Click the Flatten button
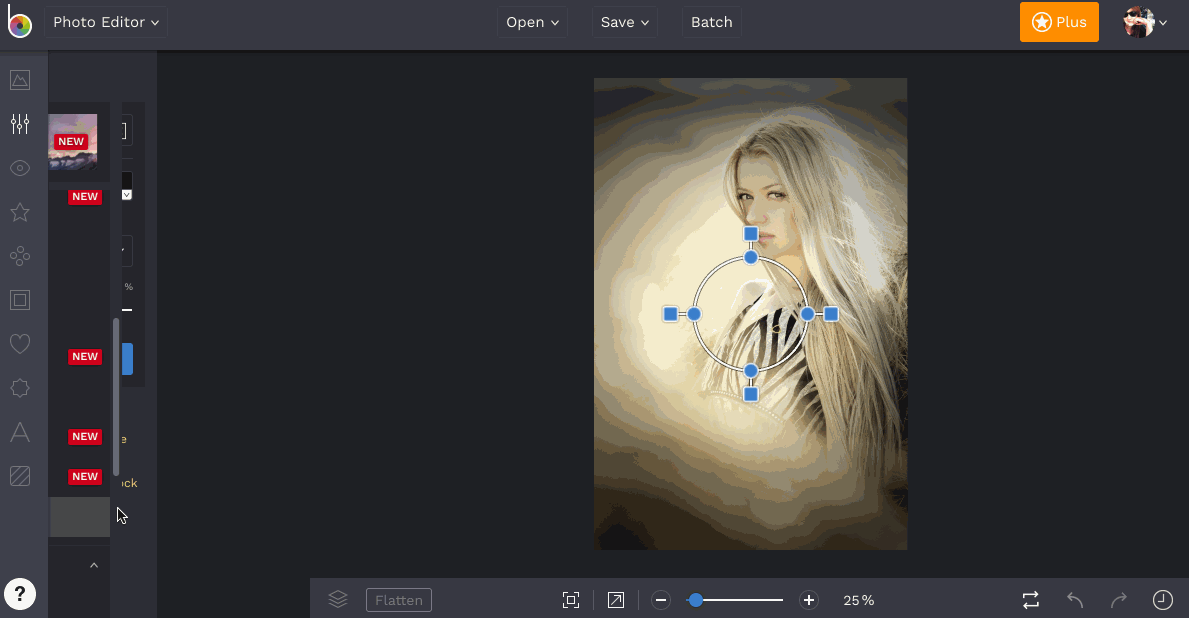This screenshot has width=1189, height=618. [399, 600]
